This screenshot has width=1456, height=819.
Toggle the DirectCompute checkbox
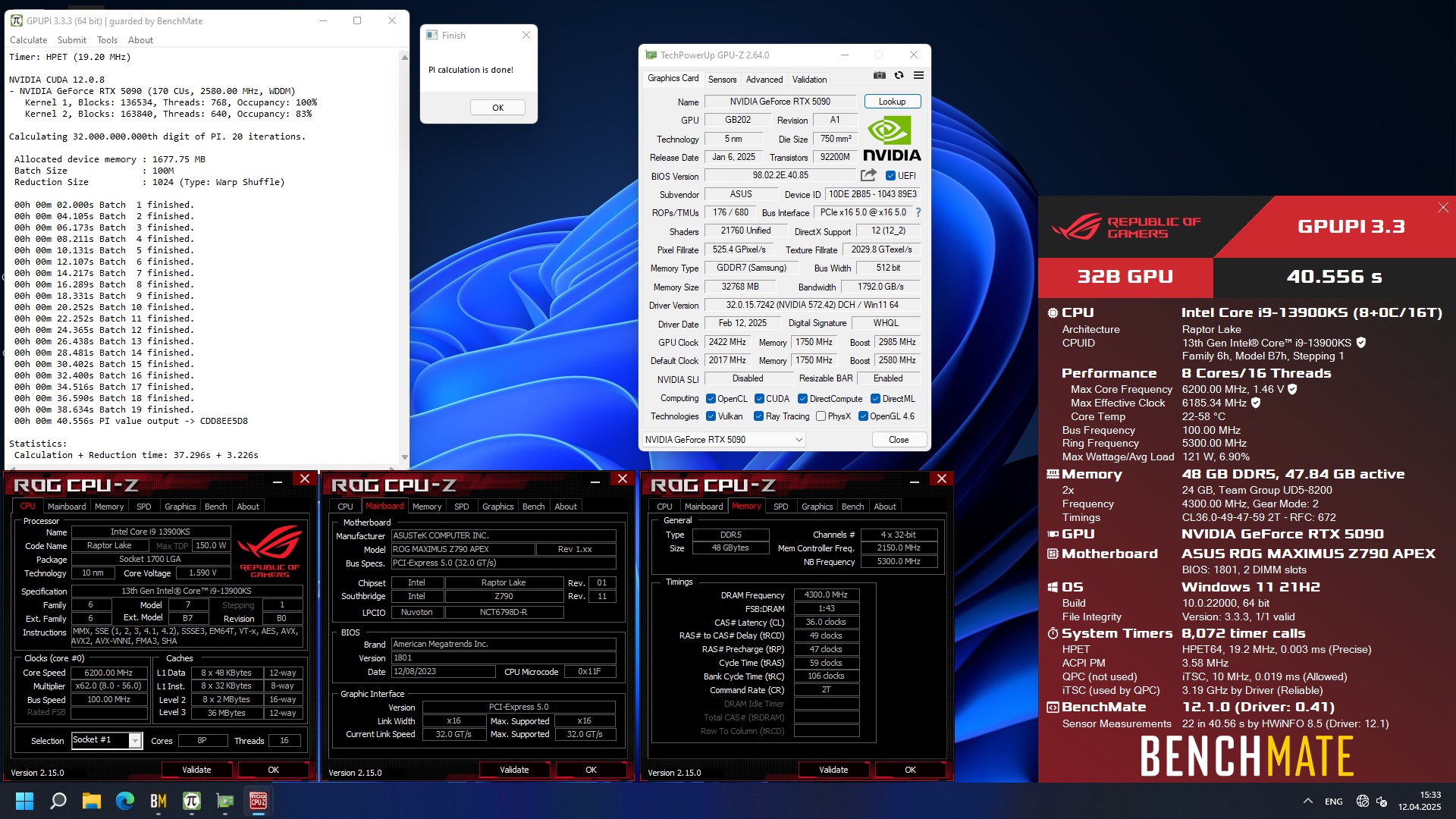coord(802,399)
